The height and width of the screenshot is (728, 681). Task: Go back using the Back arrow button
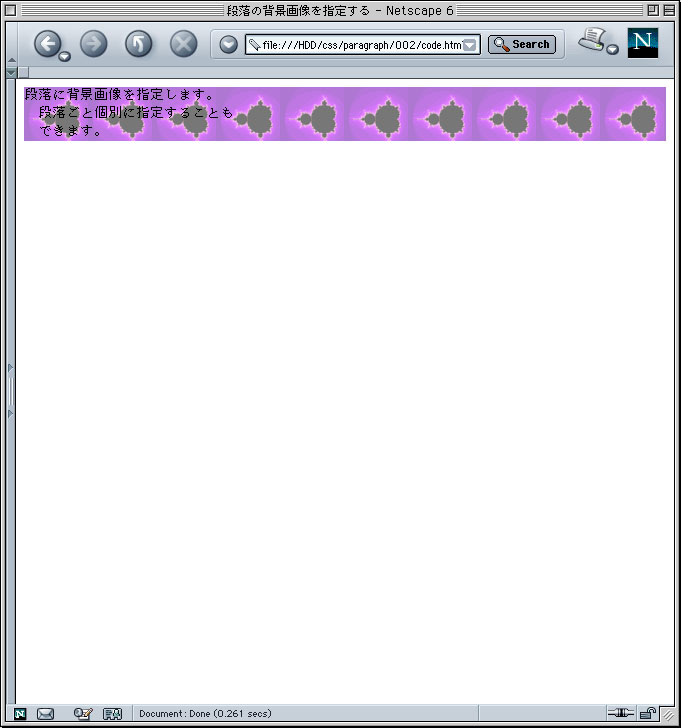point(47,44)
